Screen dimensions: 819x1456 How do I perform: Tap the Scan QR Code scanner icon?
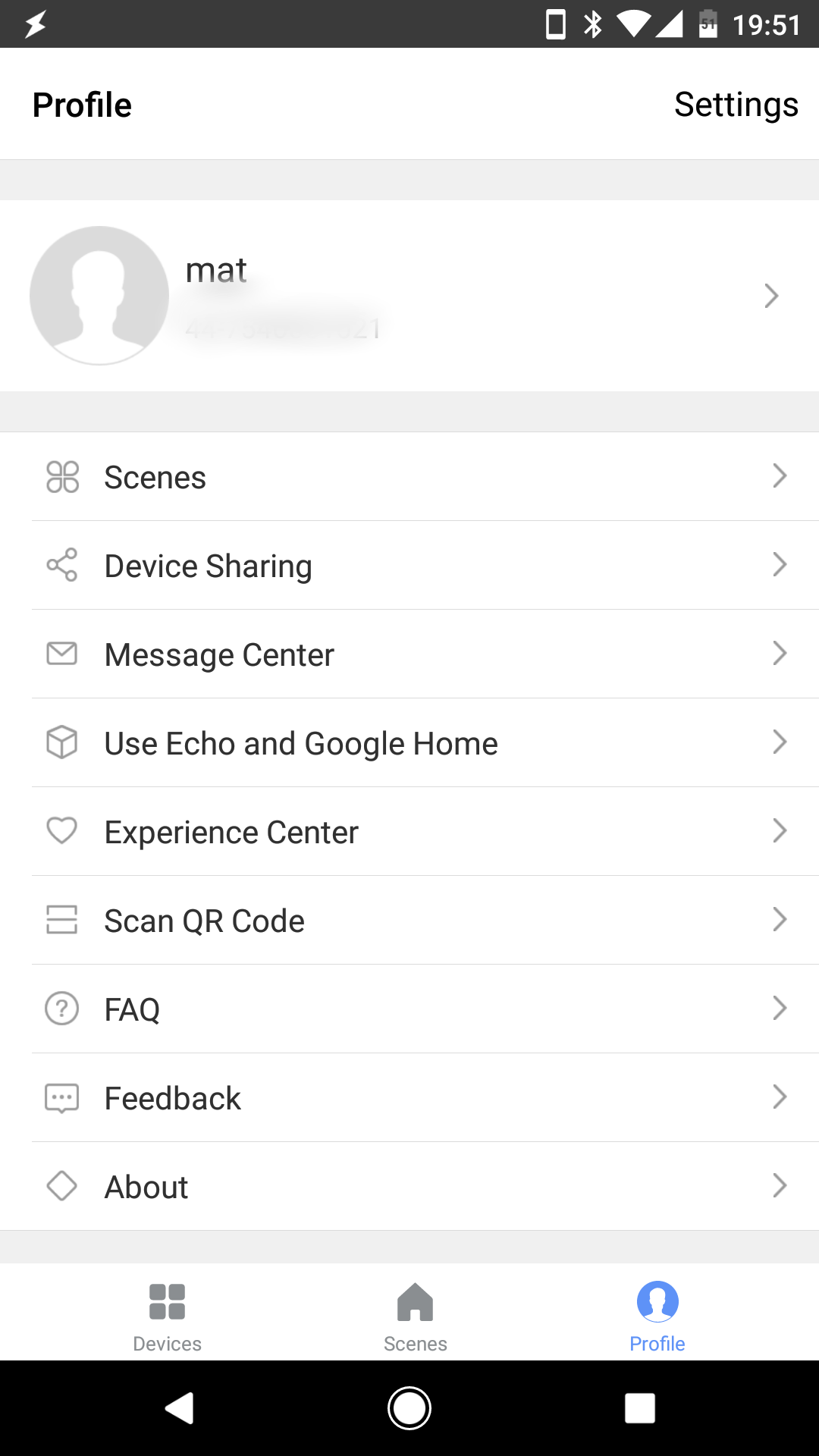(x=62, y=919)
